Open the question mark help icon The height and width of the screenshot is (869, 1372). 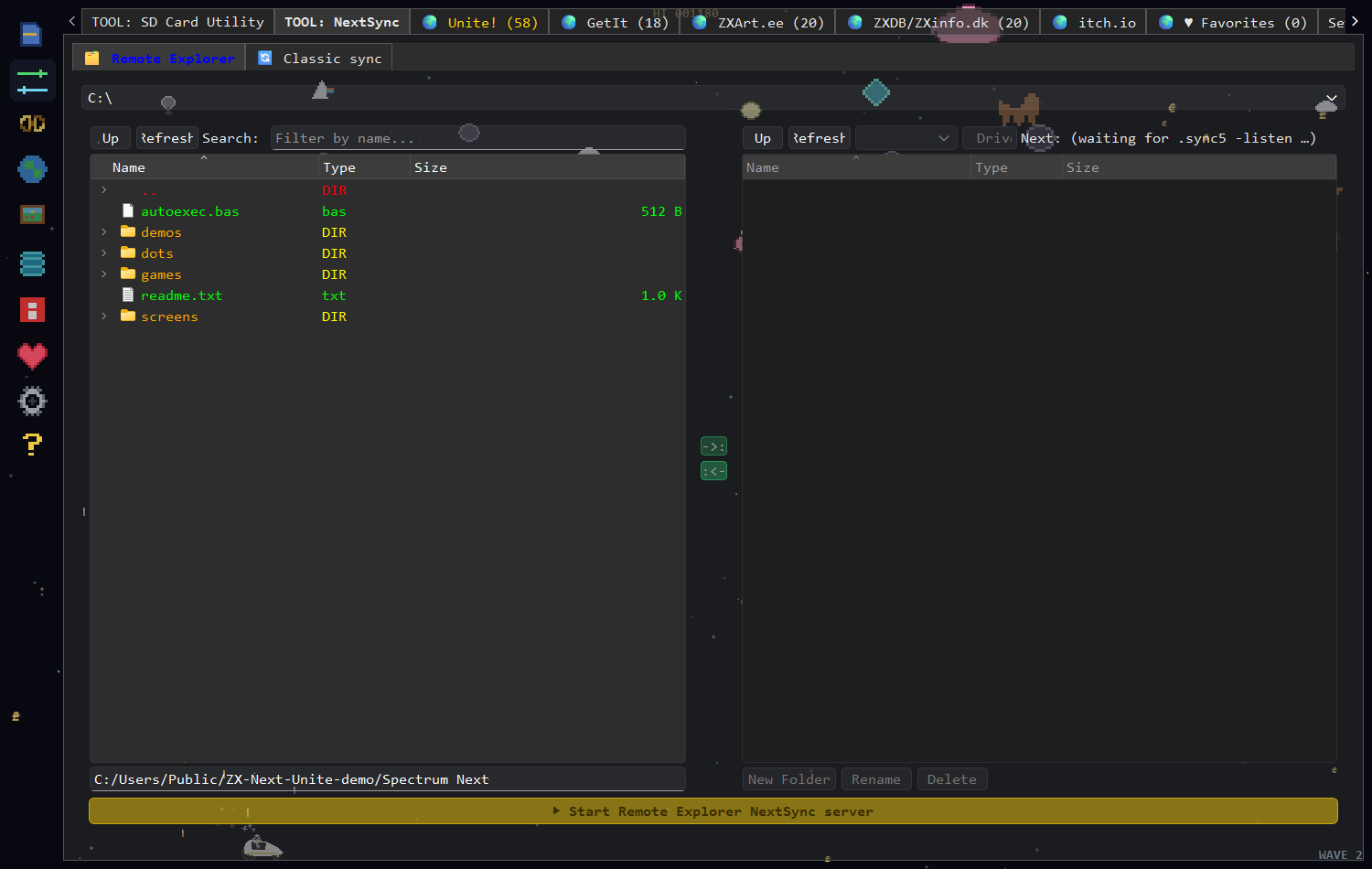tap(32, 445)
